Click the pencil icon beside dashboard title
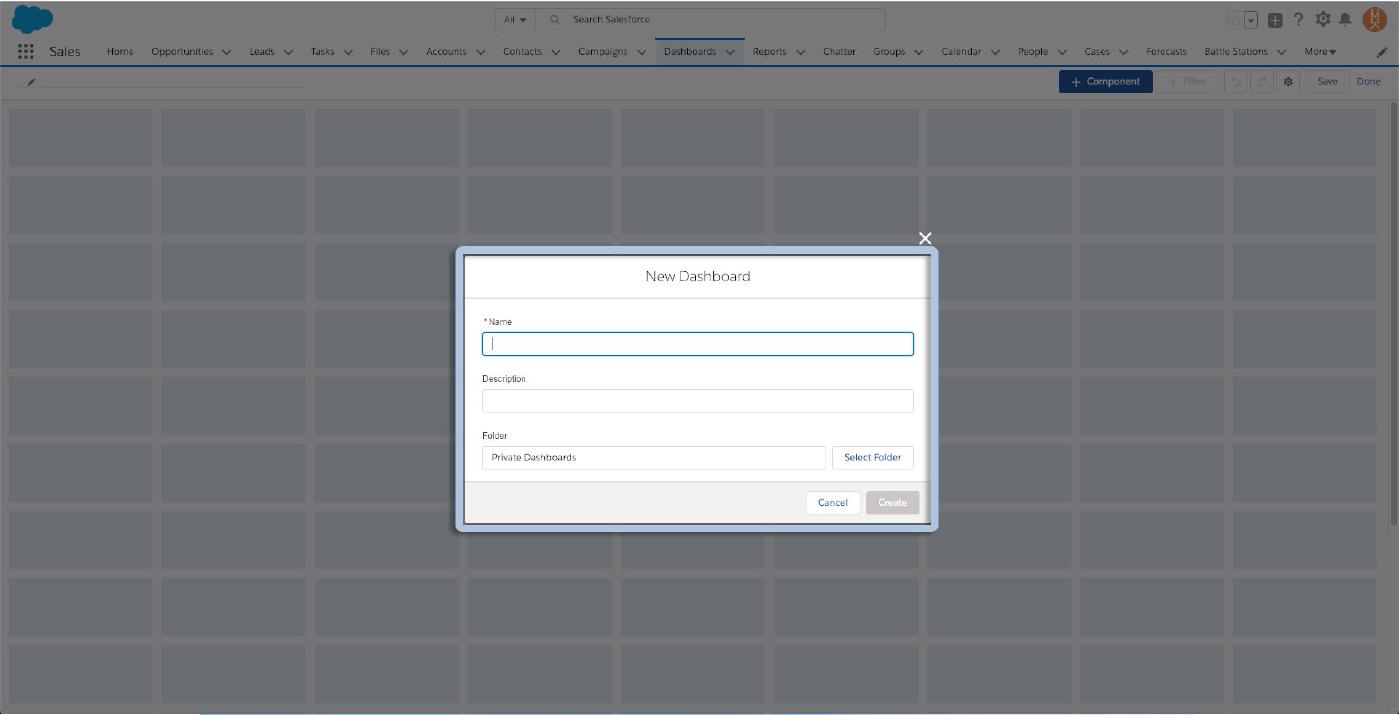The image size is (1399, 715). click(31, 82)
